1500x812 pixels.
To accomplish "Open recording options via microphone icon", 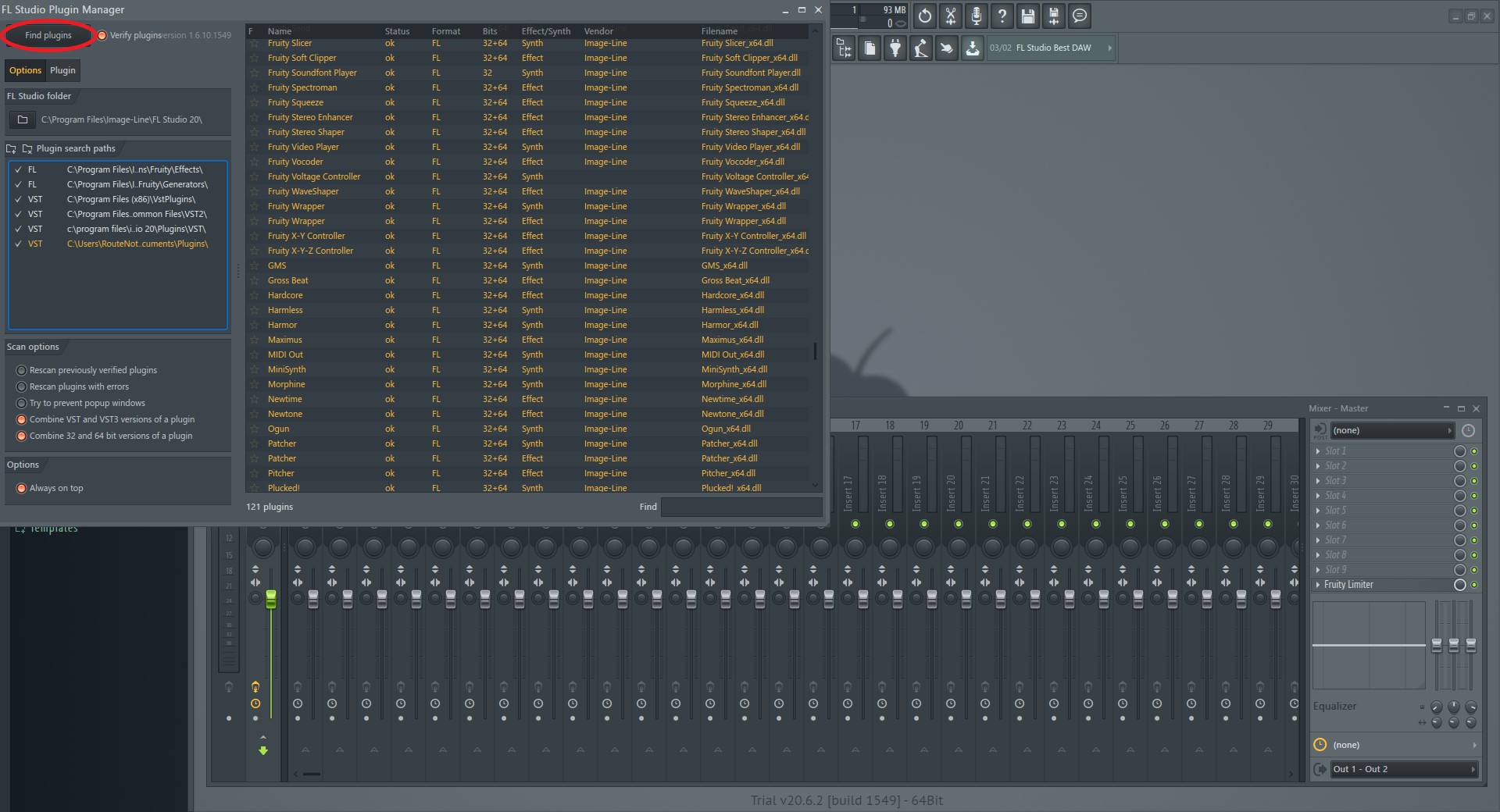I will click(x=977, y=16).
